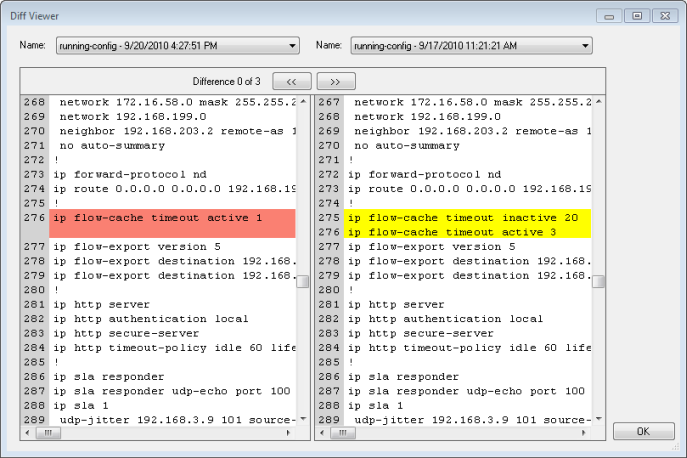Click left pane vertical scrollbar up arrow
The height and width of the screenshot is (458, 687).
[x=303, y=102]
